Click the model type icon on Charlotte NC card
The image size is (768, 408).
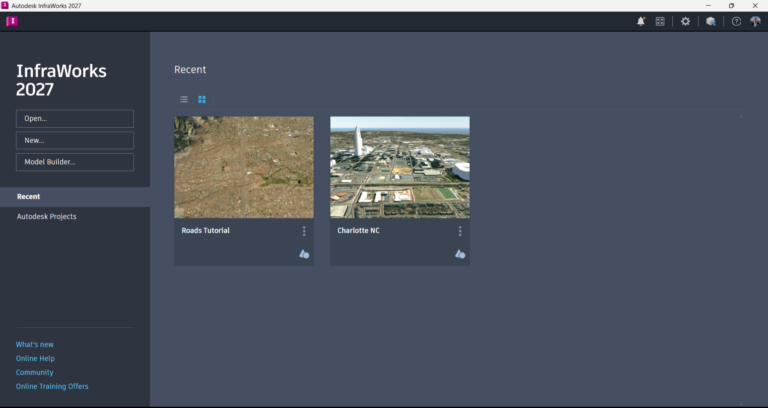point(459,254)
